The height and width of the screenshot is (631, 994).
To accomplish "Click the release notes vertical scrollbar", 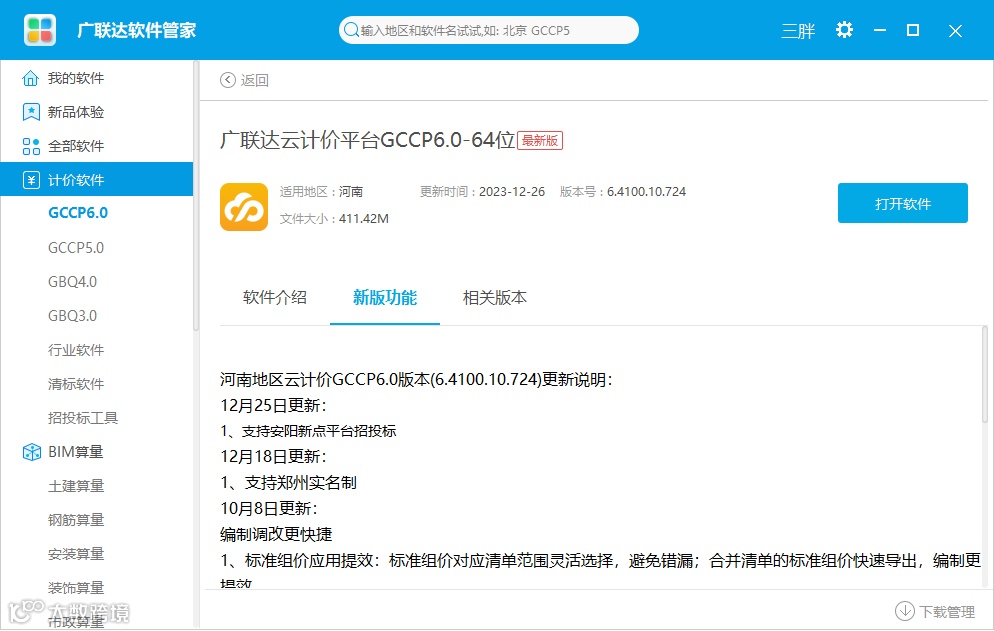I will click(984, 374).
